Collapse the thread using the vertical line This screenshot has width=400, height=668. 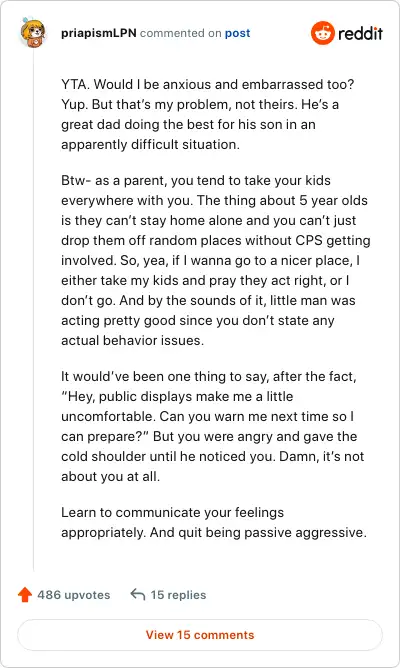point(33,311)
